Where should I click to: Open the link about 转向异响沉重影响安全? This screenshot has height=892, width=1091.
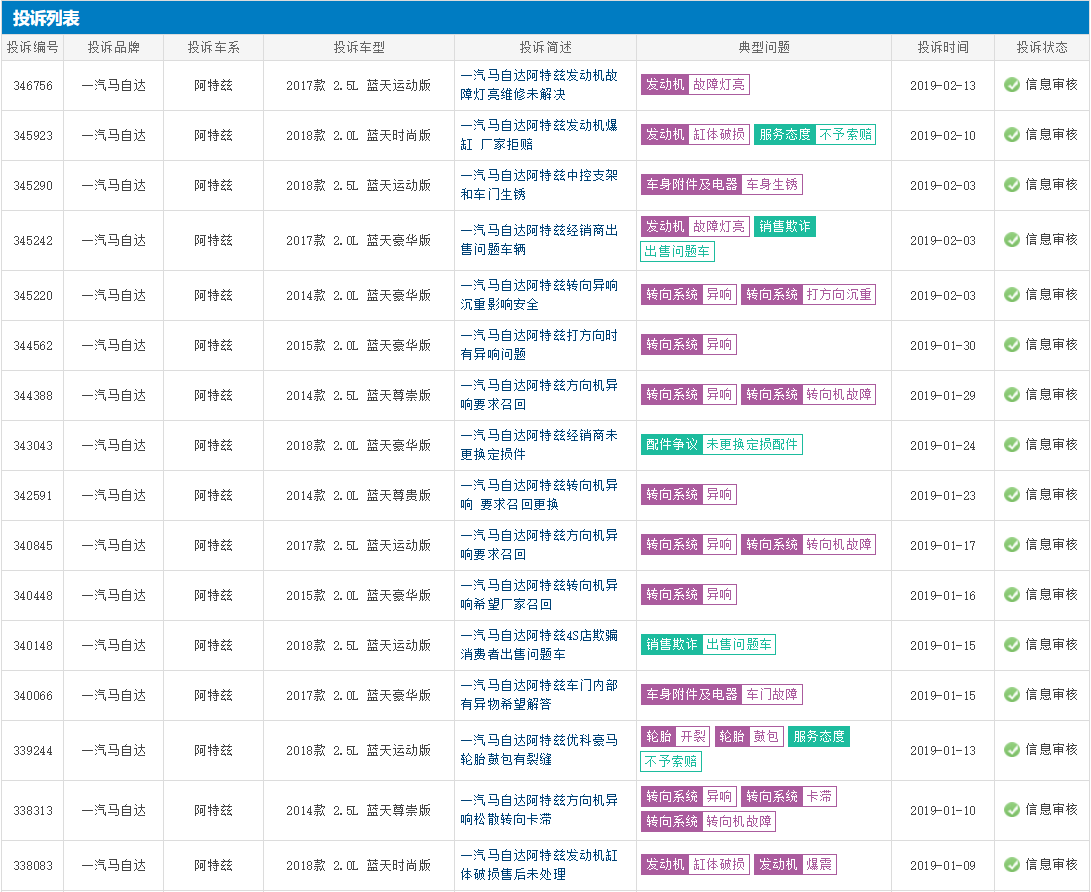coord(539,295)
